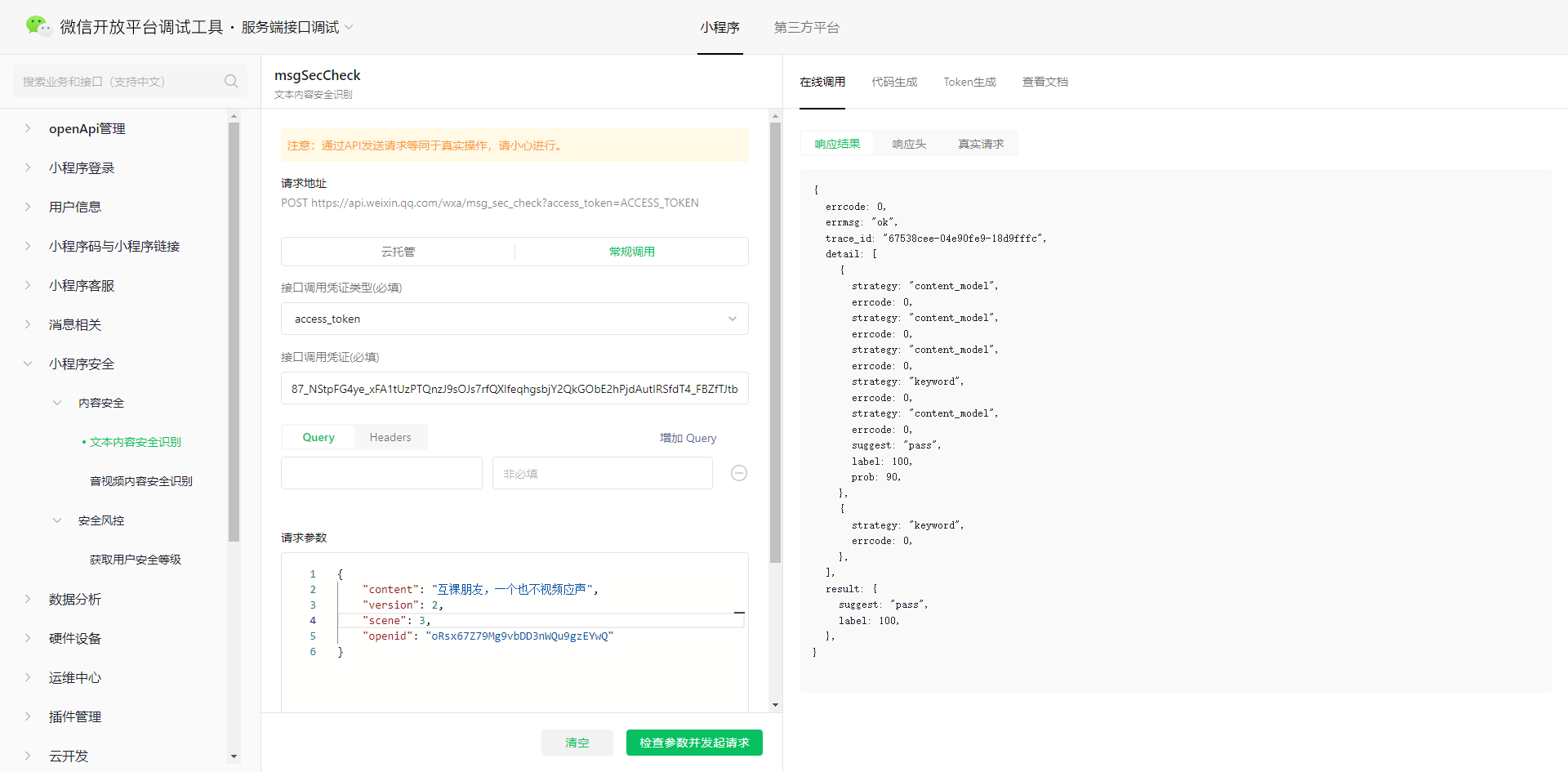Image resolution: width=1568 pixels, height=772 pixels.
Task: Show the 响应结果 response tab
Action: coord(837,144)
